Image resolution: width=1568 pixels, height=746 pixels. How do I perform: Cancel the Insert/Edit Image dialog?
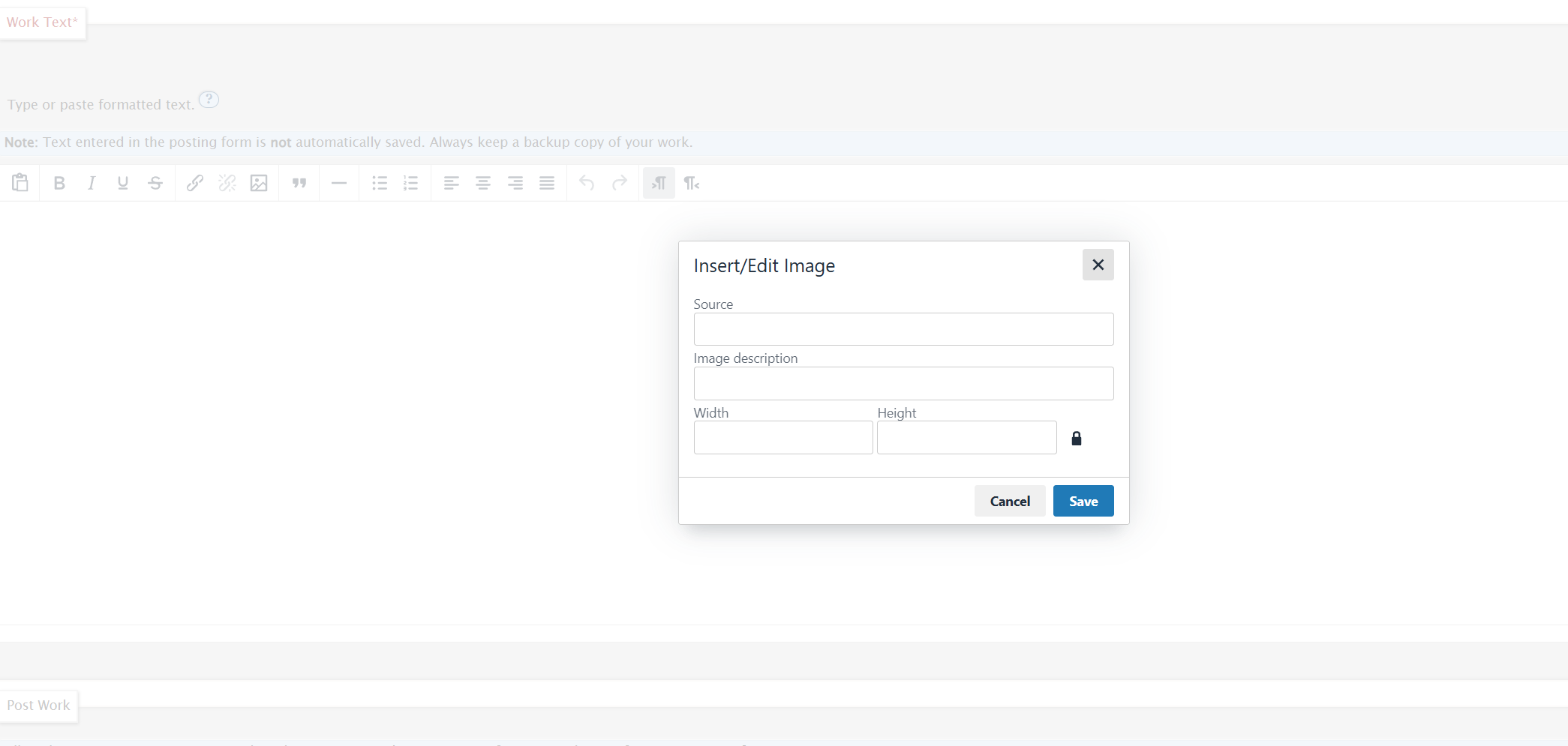(1010, 501)
